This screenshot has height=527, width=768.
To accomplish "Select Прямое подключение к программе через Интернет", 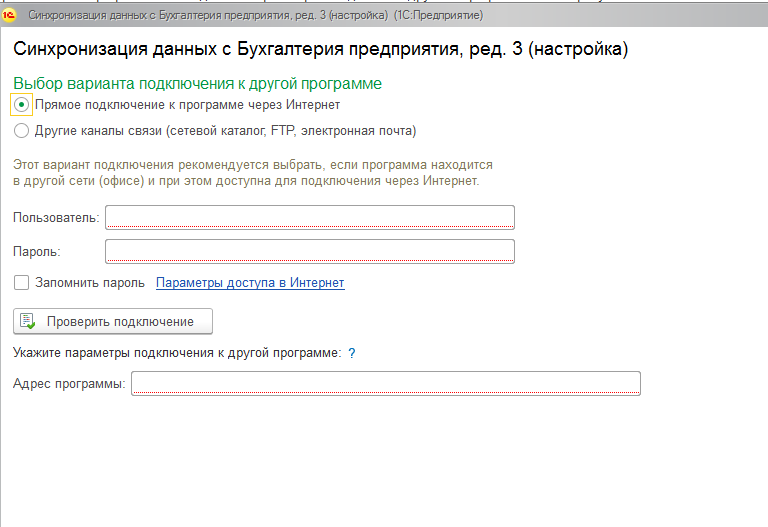I will tap(22, 105).
